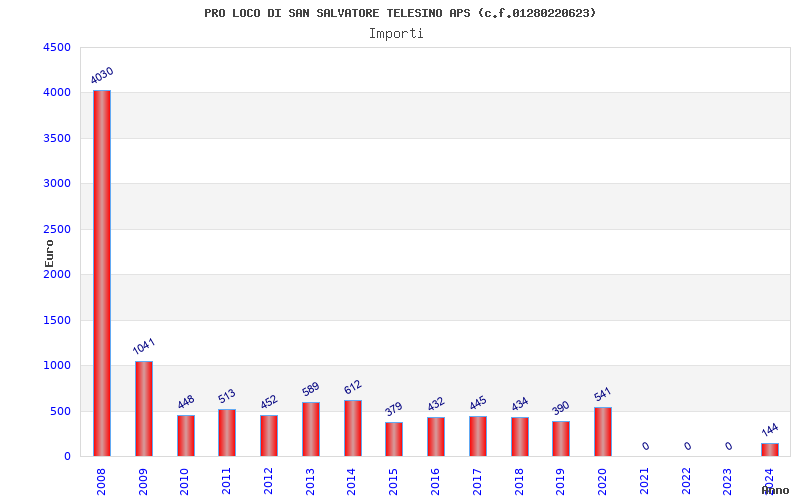The height and width of the screenshot is (500, 800).
Task: Click the 2013 bar labeled 589
Action: pyautogui.click(x=311, y=429)
